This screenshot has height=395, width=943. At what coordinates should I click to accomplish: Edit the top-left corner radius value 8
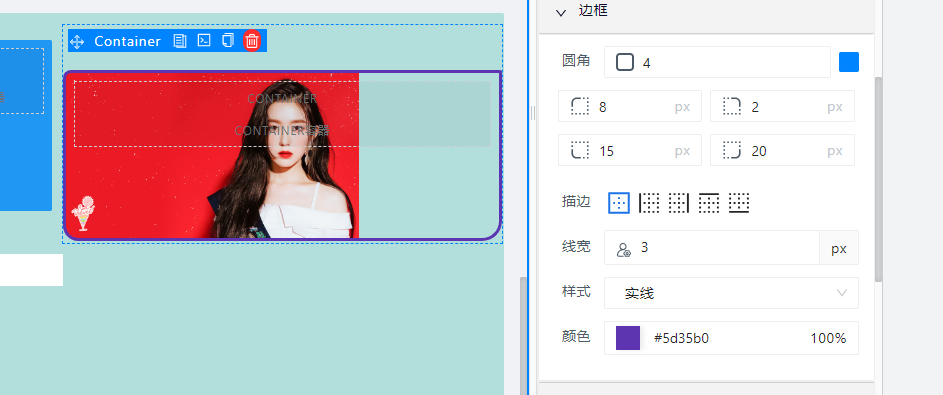point(630,106)
